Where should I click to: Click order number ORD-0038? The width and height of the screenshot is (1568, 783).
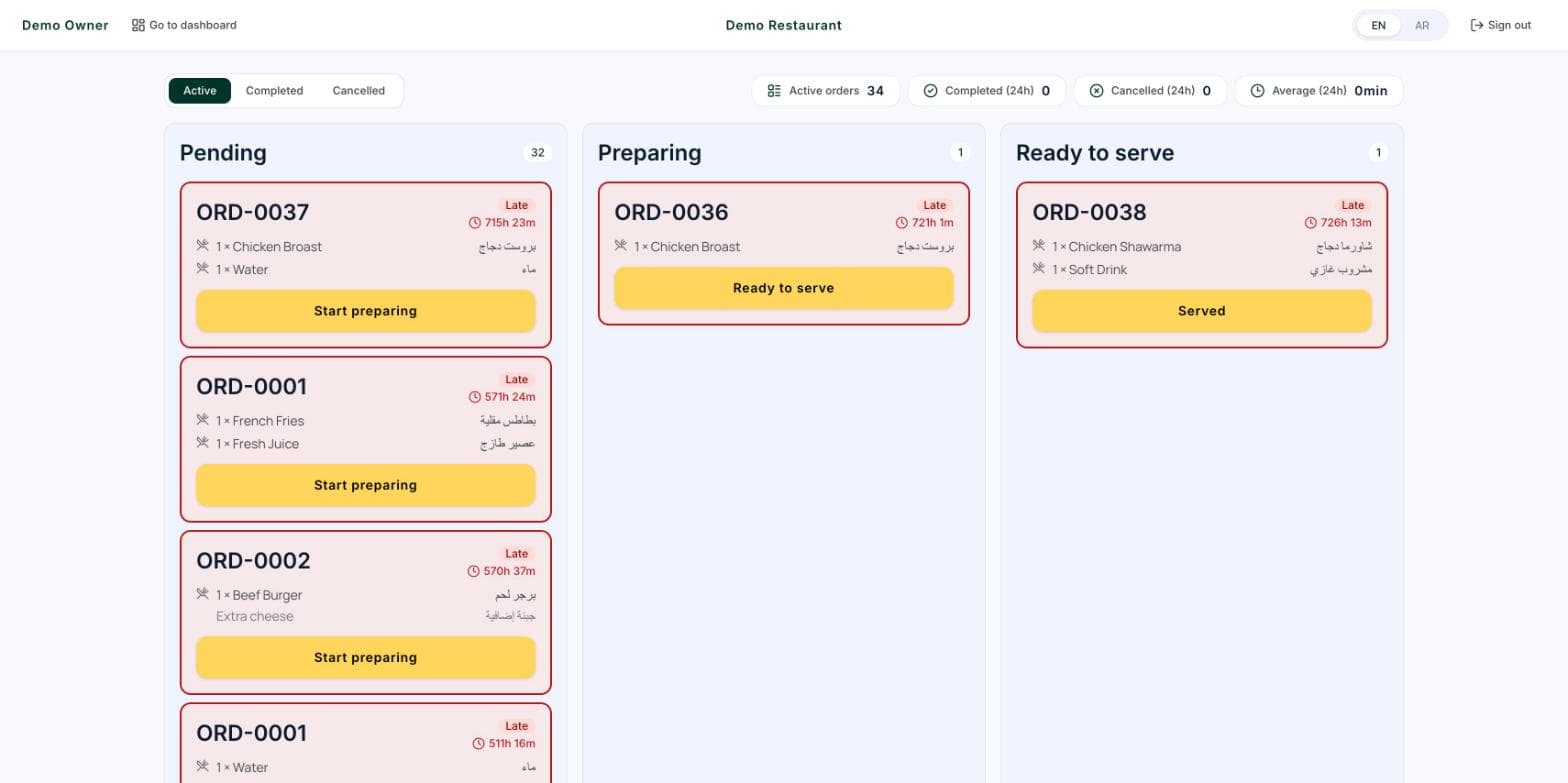click(1089, 212)
